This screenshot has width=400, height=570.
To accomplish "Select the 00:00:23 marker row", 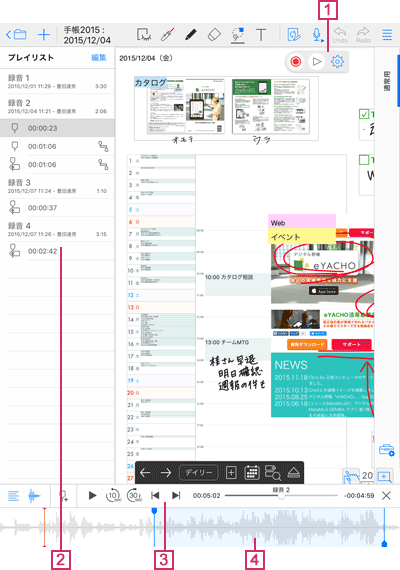I will [57, 128].
